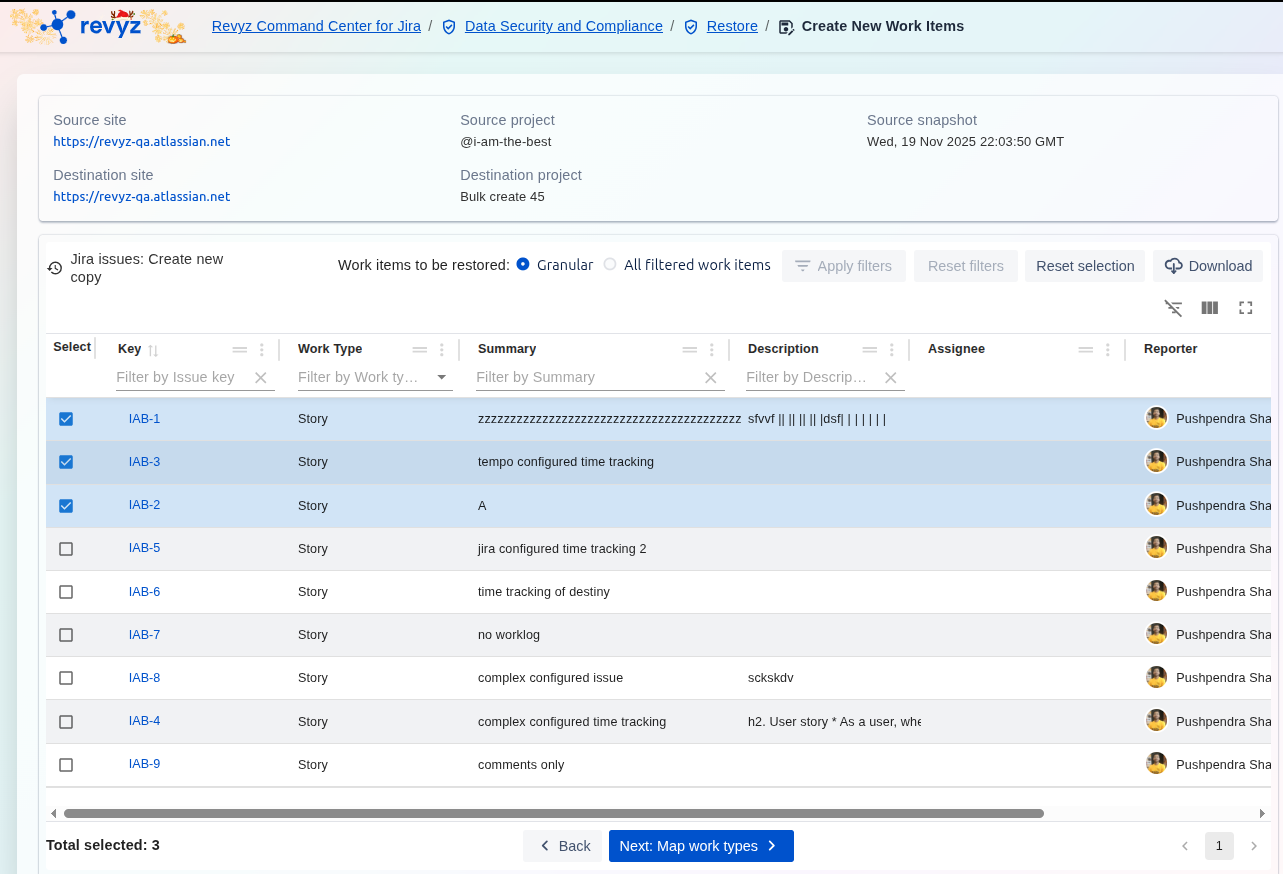The height and width of the screenshot is (874, 1283).
Task: Open the Summary column three-dot menu
Action: click(712, 350)
